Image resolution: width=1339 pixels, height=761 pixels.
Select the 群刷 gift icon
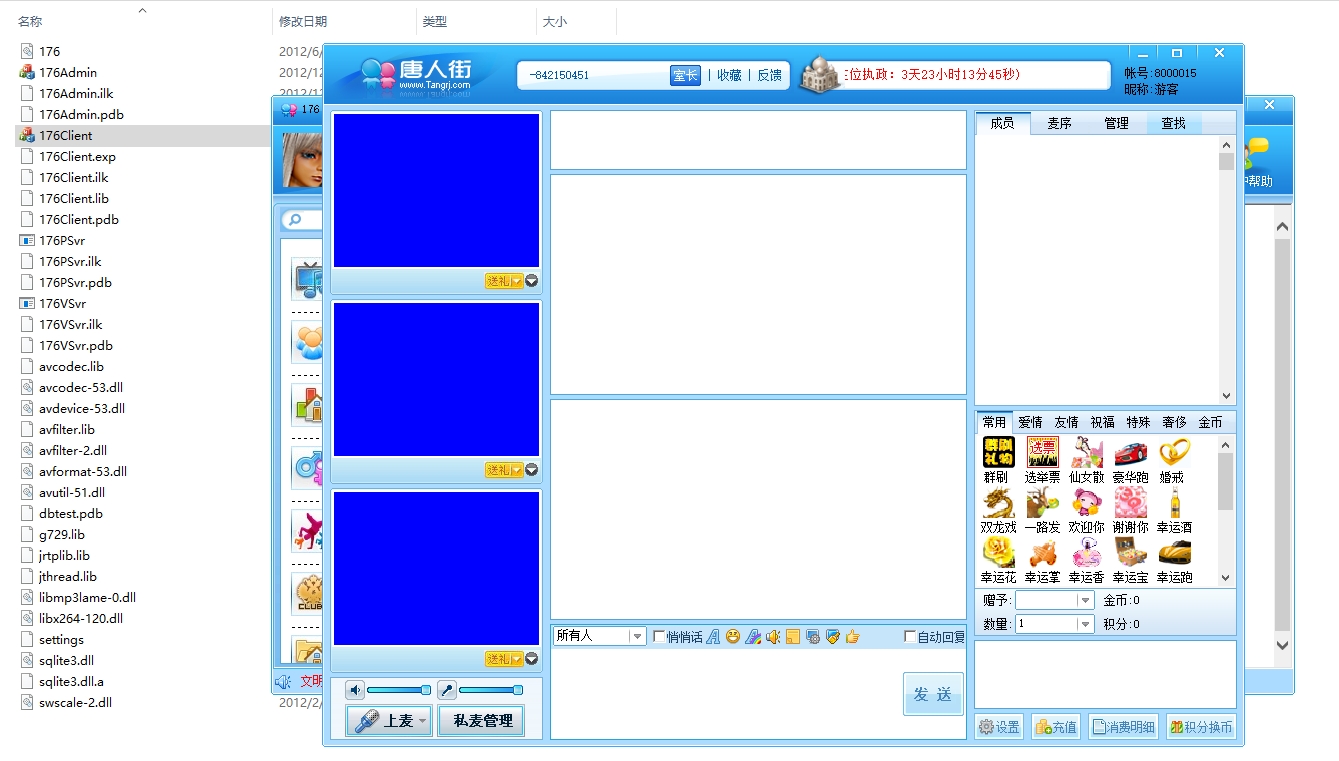(x=998, y=452)
